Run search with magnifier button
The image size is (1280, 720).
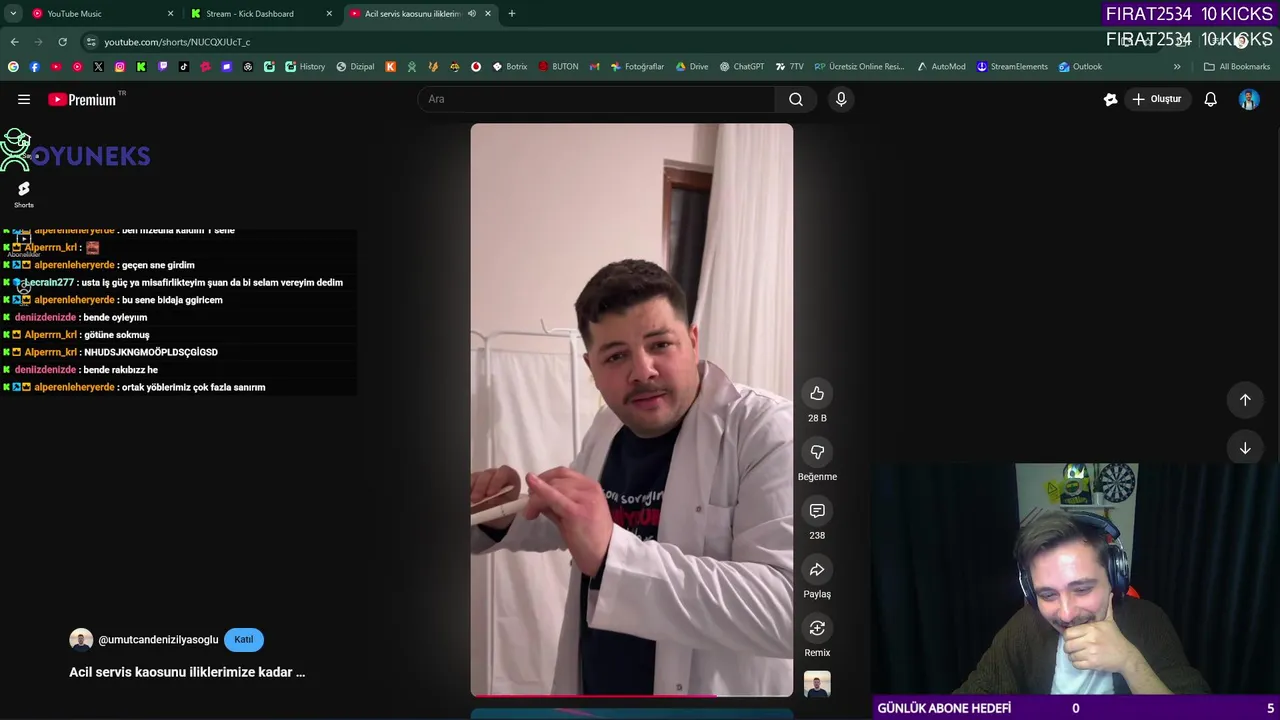point(796,99)
